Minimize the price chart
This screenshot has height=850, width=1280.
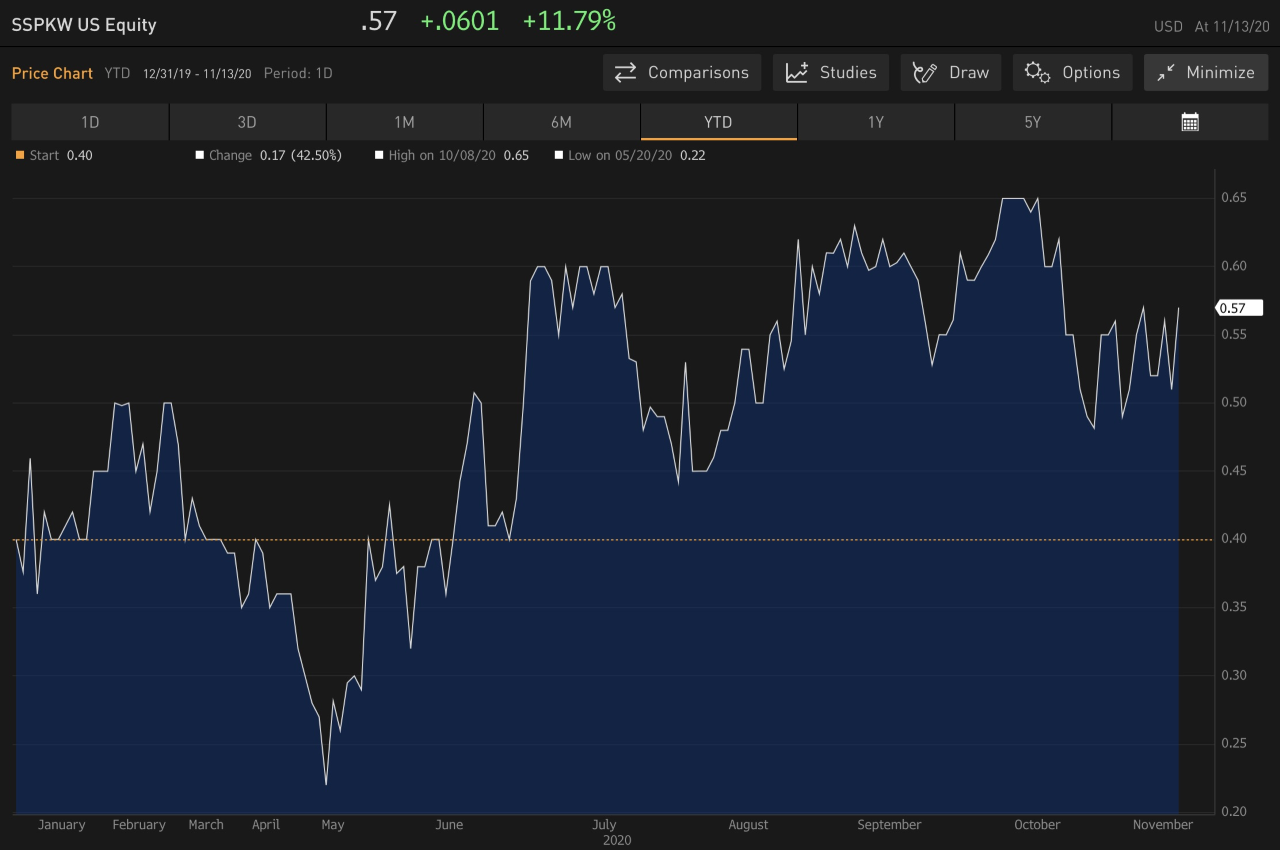point(1206,73)
